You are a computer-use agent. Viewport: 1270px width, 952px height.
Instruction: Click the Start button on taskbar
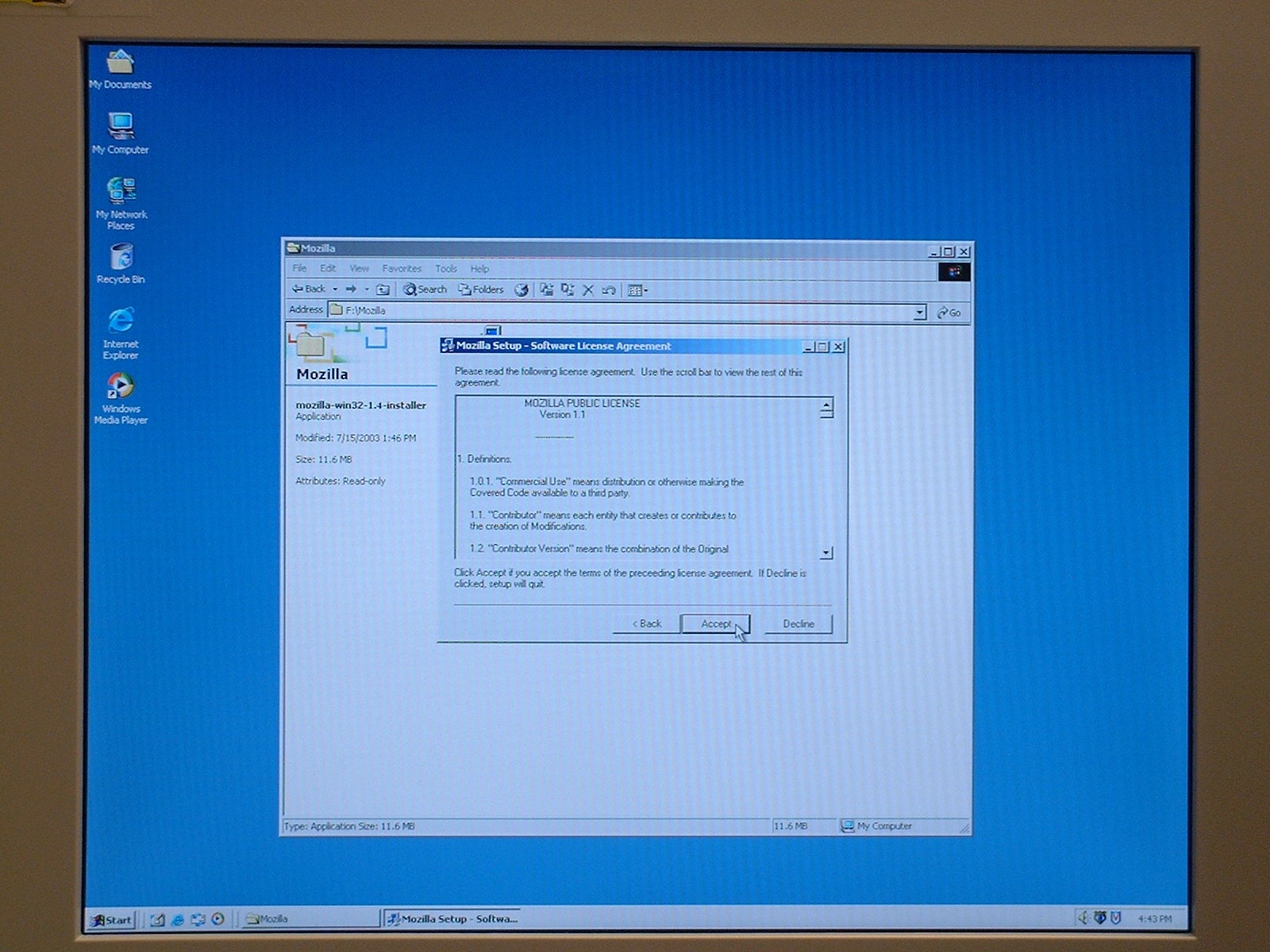coord(111,919)
